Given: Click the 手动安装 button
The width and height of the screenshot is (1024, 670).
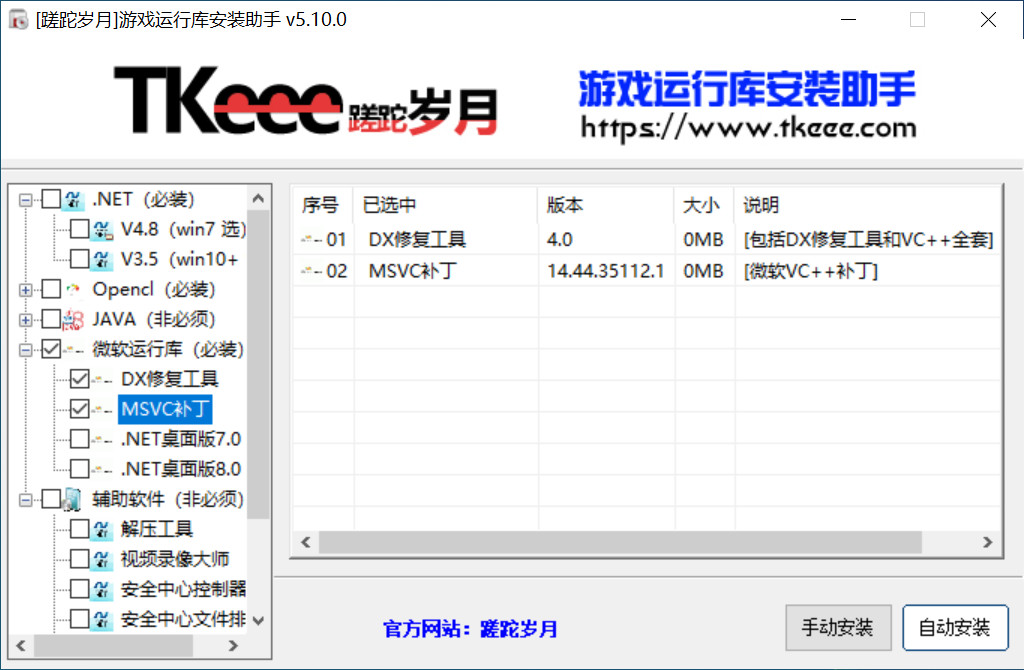Looking at the screenshot, I should point(837,628).
